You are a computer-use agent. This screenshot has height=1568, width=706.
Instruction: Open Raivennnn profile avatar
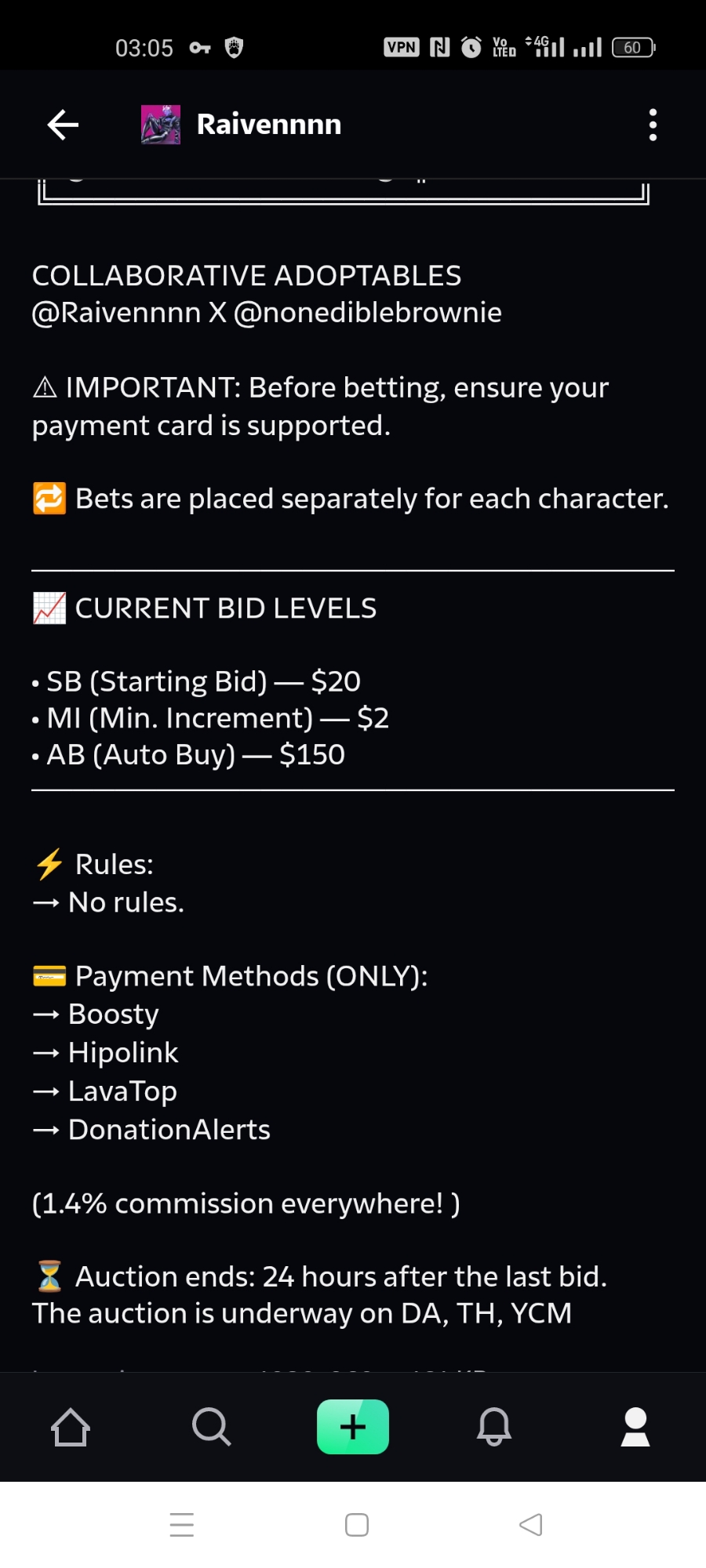pos(161,125)
